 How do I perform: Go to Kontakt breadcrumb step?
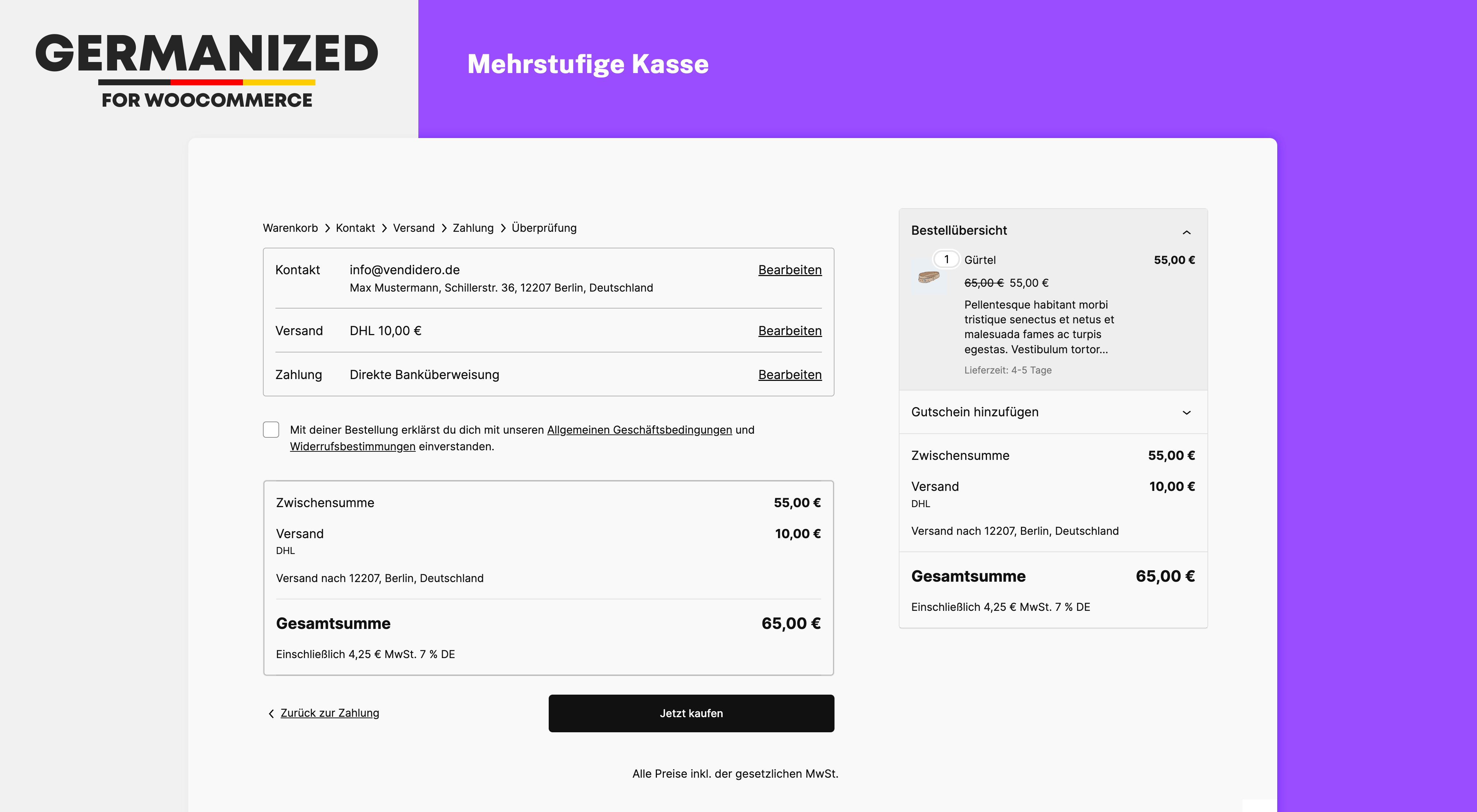coord(356,228)
